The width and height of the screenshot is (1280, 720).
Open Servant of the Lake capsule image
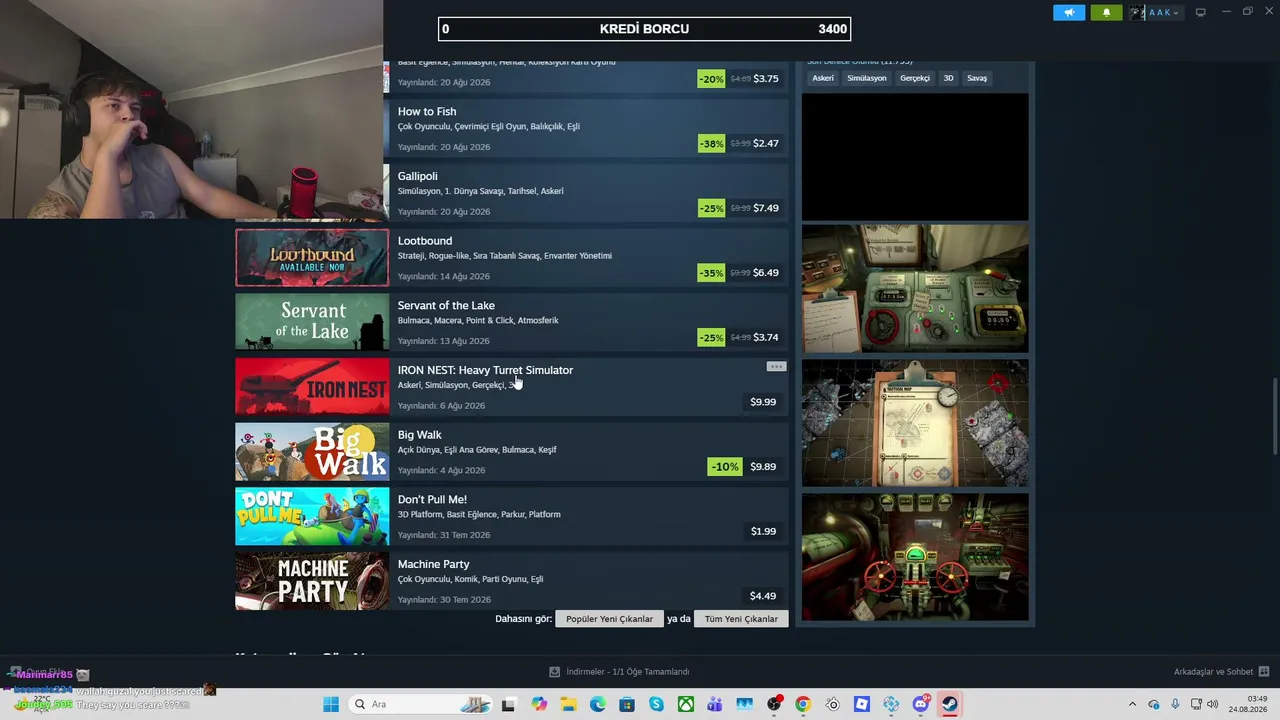(312, 322)
